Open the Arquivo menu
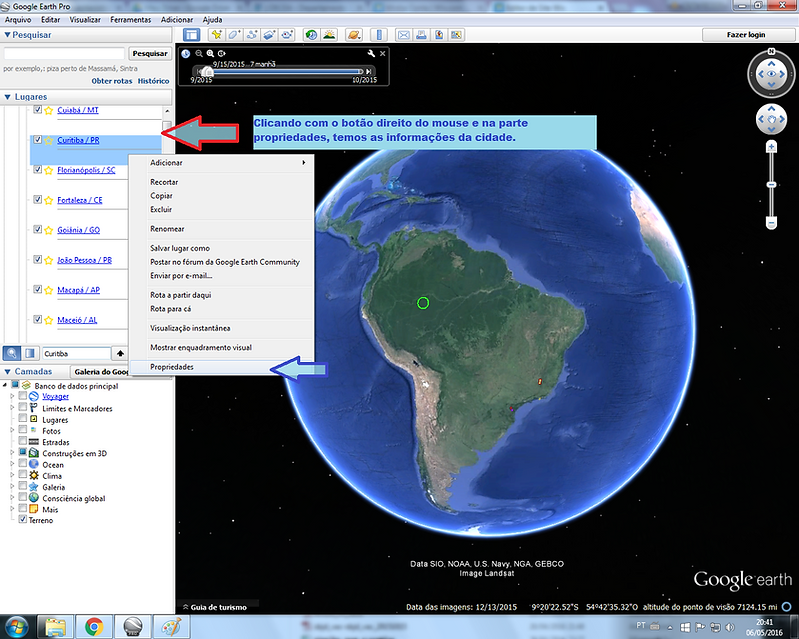The width and height of the screenshot is (799, 639). click(18, 20)
